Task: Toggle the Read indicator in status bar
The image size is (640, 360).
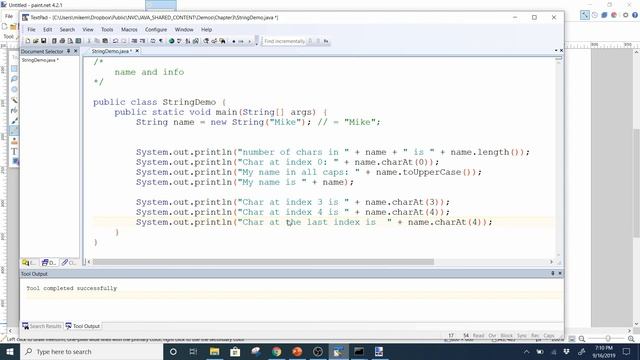Action: (478, 336)
